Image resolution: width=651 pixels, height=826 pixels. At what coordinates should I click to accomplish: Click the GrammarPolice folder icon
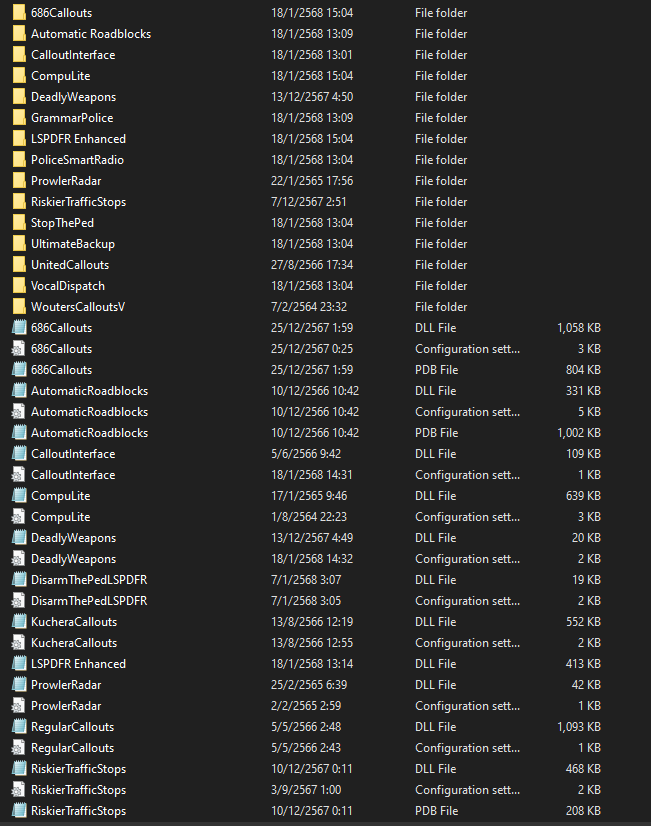pyautogui.click(x=19, y=118)
